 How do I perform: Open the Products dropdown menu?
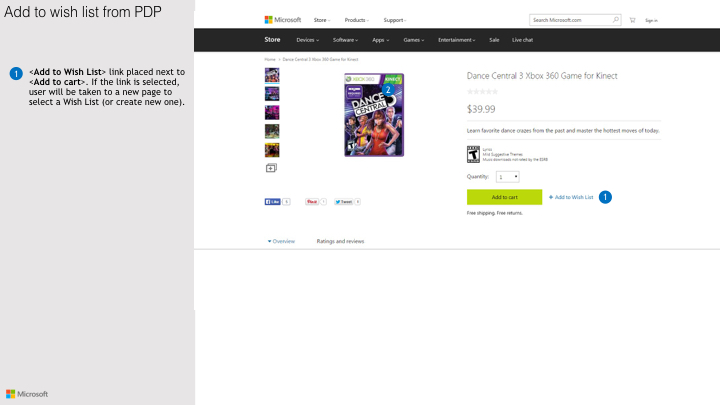pos(357,20)
